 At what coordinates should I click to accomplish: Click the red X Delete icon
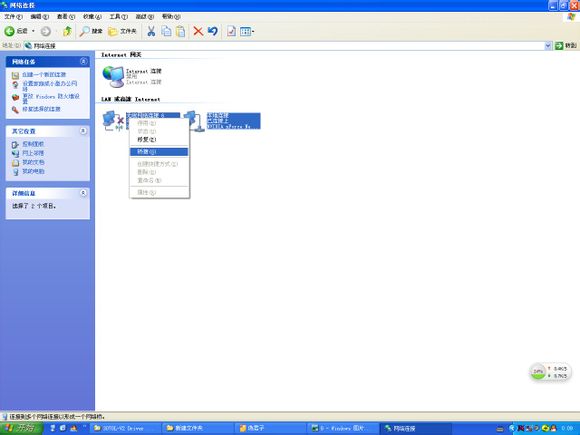point(198,31)
